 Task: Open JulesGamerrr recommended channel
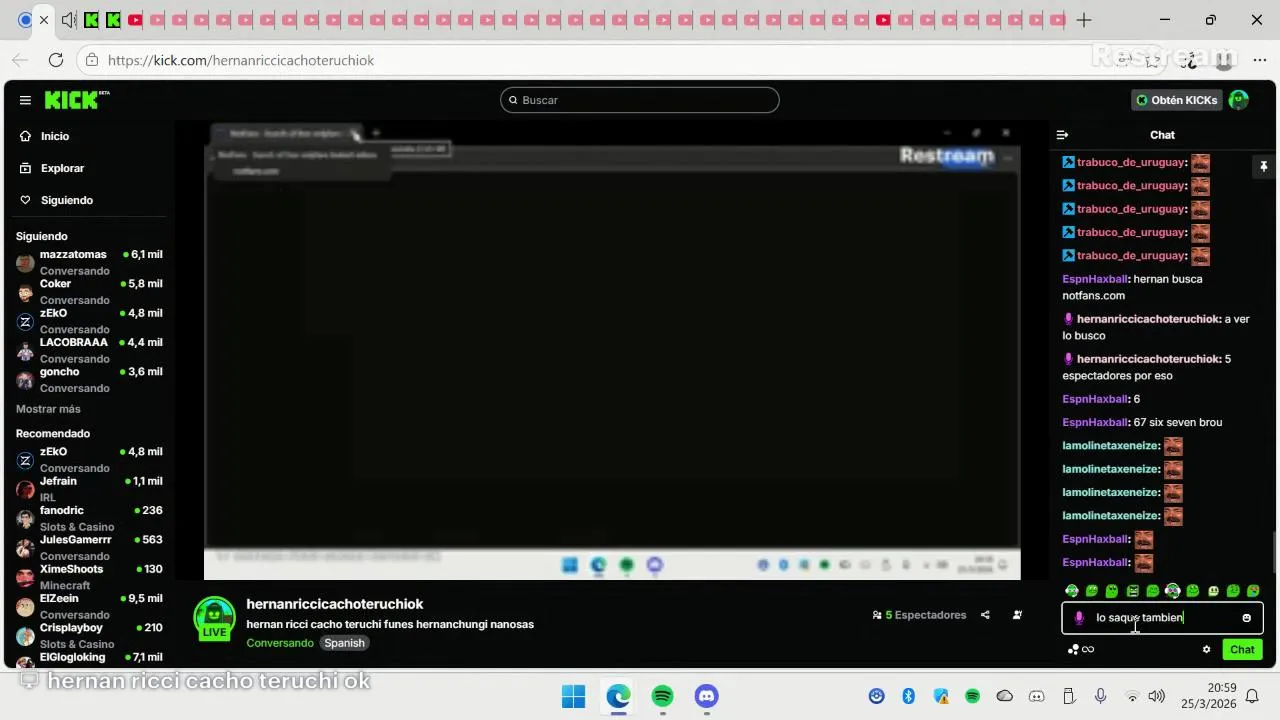coord(89,547)
